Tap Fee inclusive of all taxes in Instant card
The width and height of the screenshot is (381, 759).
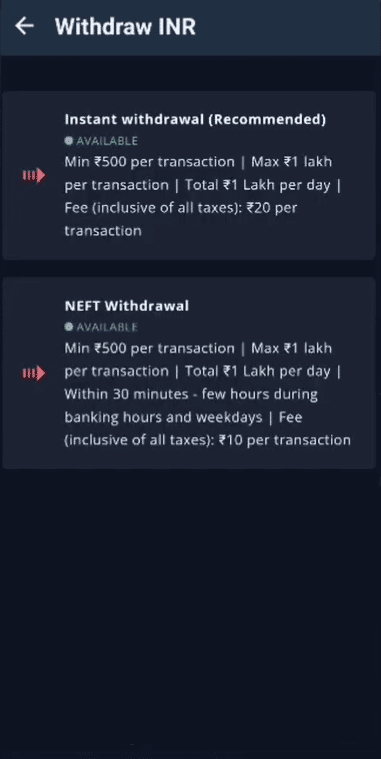153,208
